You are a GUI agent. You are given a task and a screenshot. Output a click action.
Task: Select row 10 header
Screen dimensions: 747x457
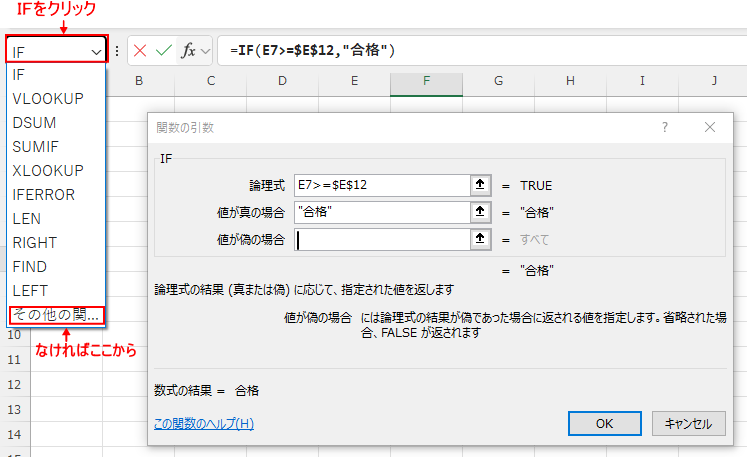coord(15,335)
